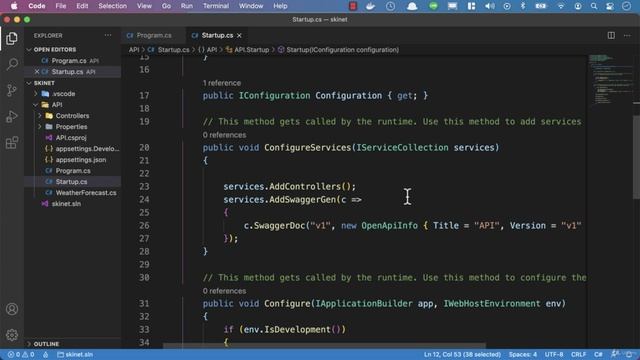Open the Run menu
The width and height of the screenshot is (640, 360).
click(187, 6)
